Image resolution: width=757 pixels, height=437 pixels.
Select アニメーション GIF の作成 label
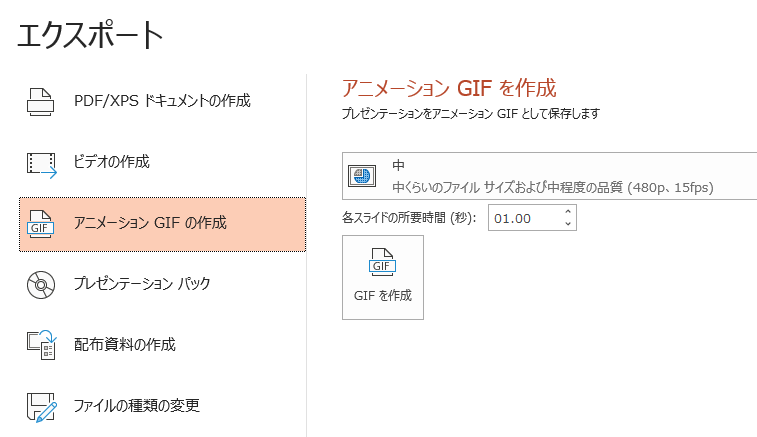point(150,223)
